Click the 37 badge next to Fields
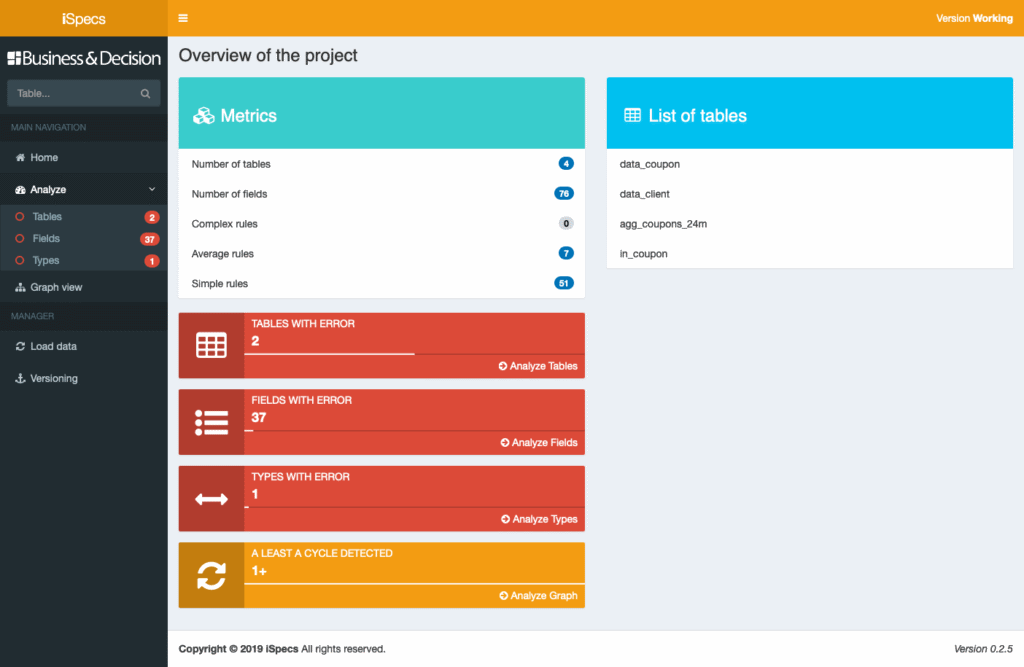This screenshot has height=667, width=1024. click(151, 238)
